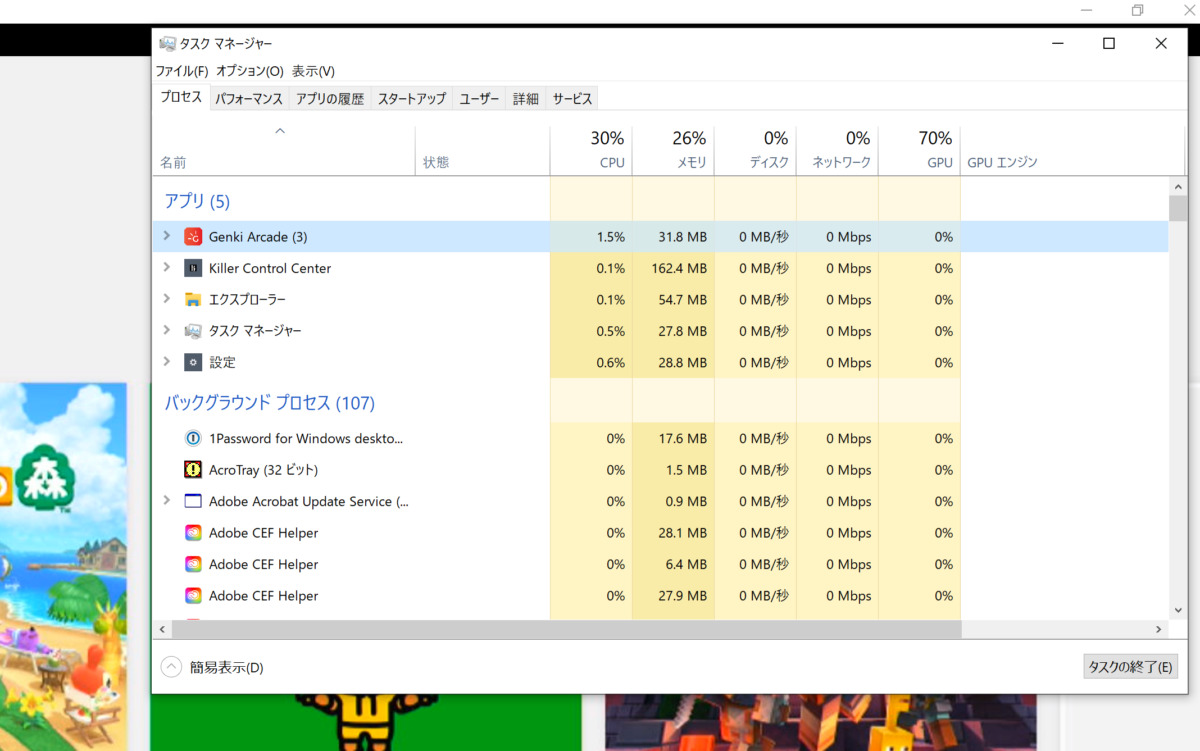Click the Animal Crossing game thumbnail behind Task Manager
This screenshot has height=751, width=1200.
[64, 566]
